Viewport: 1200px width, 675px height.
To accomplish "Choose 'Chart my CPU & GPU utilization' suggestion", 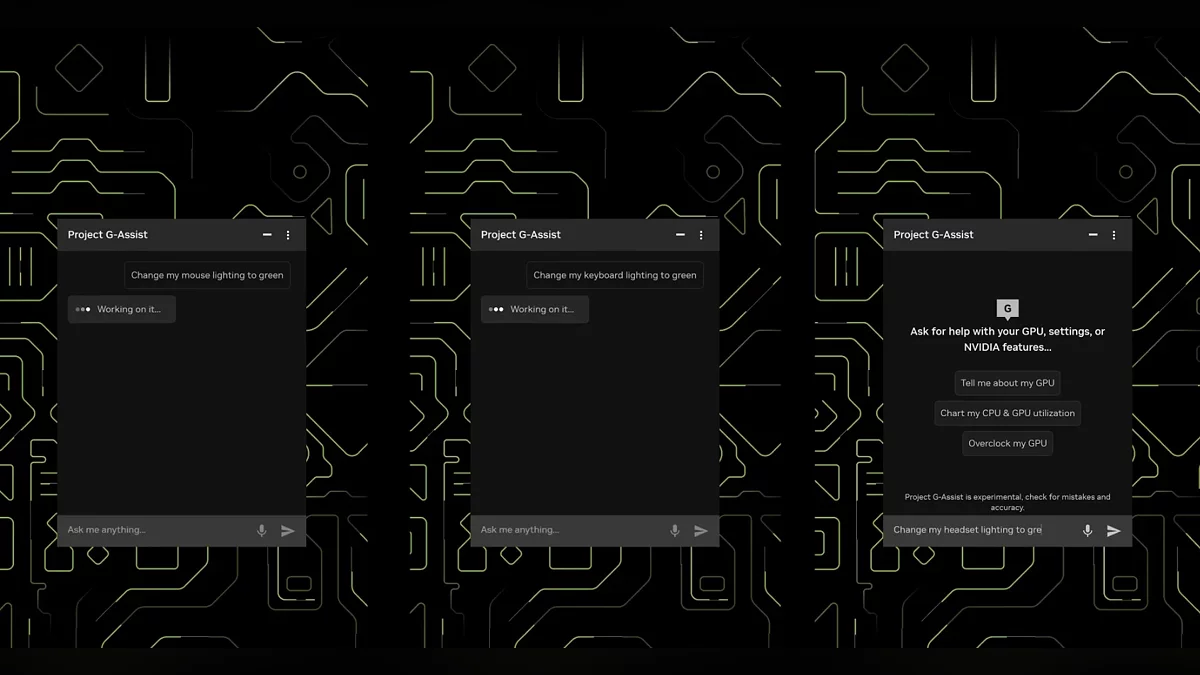I will click(1007, 413).
